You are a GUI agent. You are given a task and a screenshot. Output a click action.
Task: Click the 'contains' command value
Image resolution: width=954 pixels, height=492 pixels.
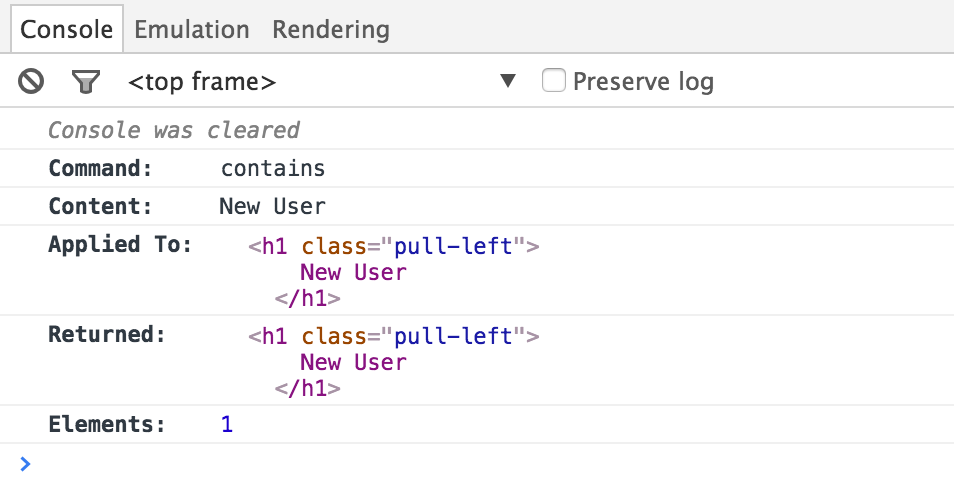point(273,168)
